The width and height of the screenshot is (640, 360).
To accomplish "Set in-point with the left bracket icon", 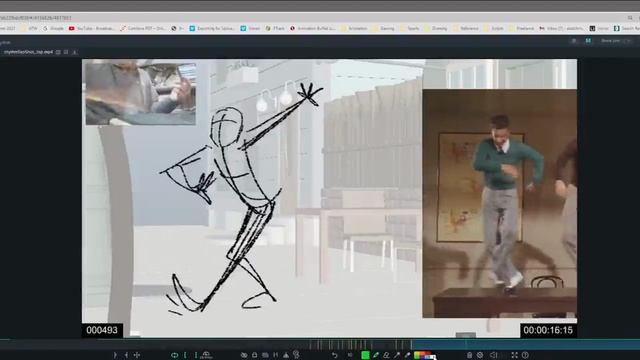I will point(185,355).
